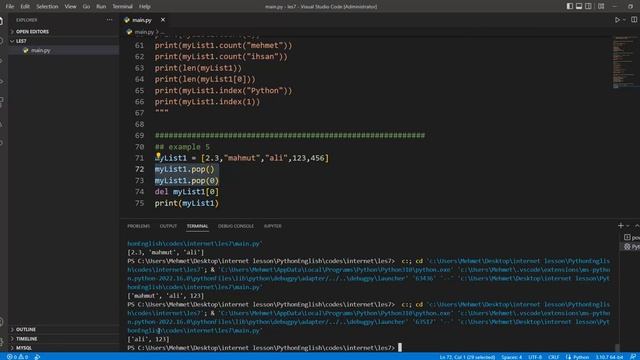This screenshot has height=360, width=640.
Task: Click the code minimap overview
Action: click(625, 62)
